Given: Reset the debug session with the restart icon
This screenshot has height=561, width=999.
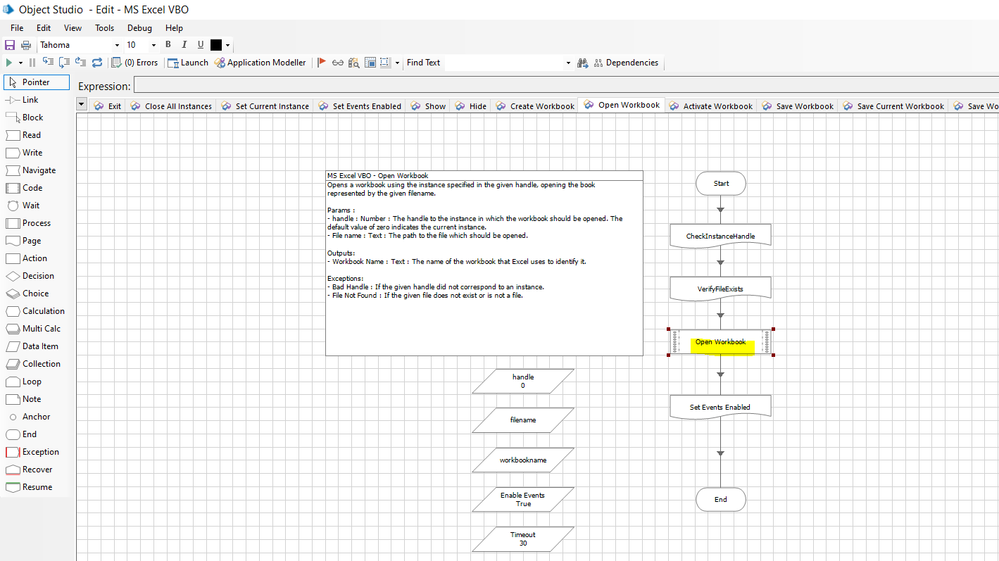Looking at the screenshot, I should coord(97,62).
